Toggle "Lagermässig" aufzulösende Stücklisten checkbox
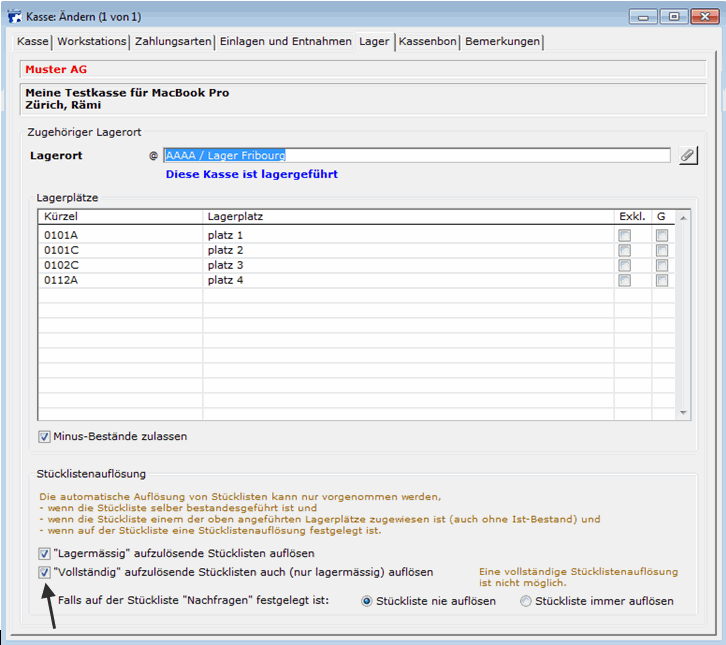726x645 pixels. coord(44,554)
